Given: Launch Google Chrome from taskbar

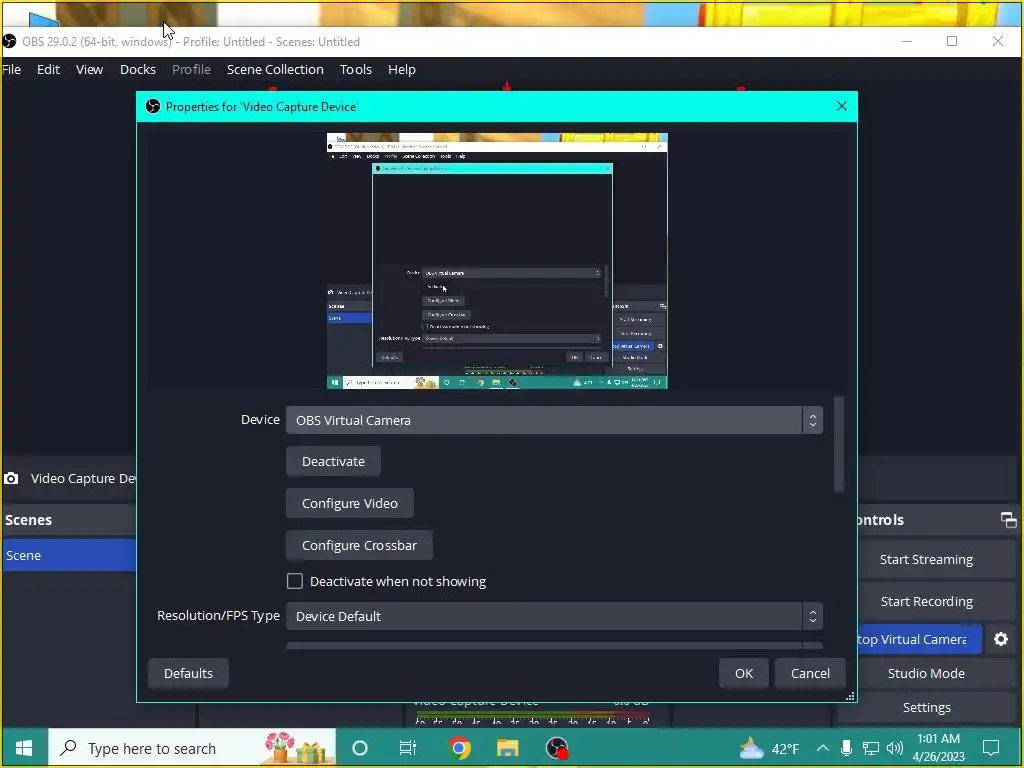Looking at the screenshot, I should tap(460, 748).
